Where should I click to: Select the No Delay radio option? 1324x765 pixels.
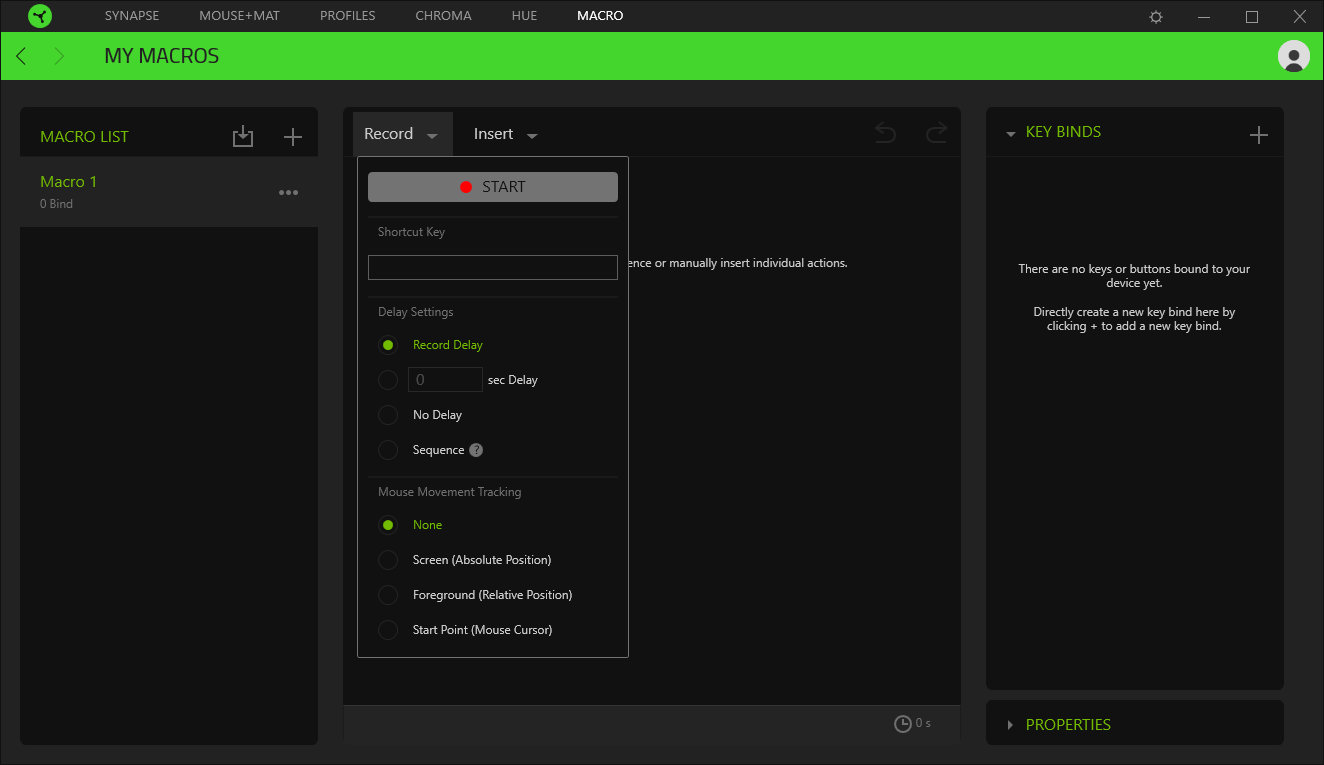point(388,415)
